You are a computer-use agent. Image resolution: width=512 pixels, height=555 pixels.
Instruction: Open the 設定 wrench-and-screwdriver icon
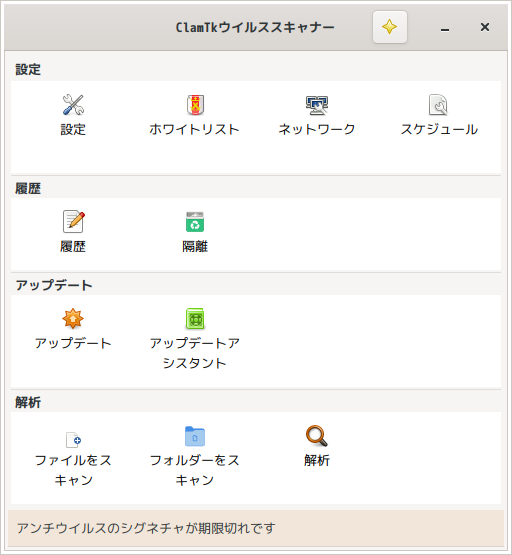[73, 105]
